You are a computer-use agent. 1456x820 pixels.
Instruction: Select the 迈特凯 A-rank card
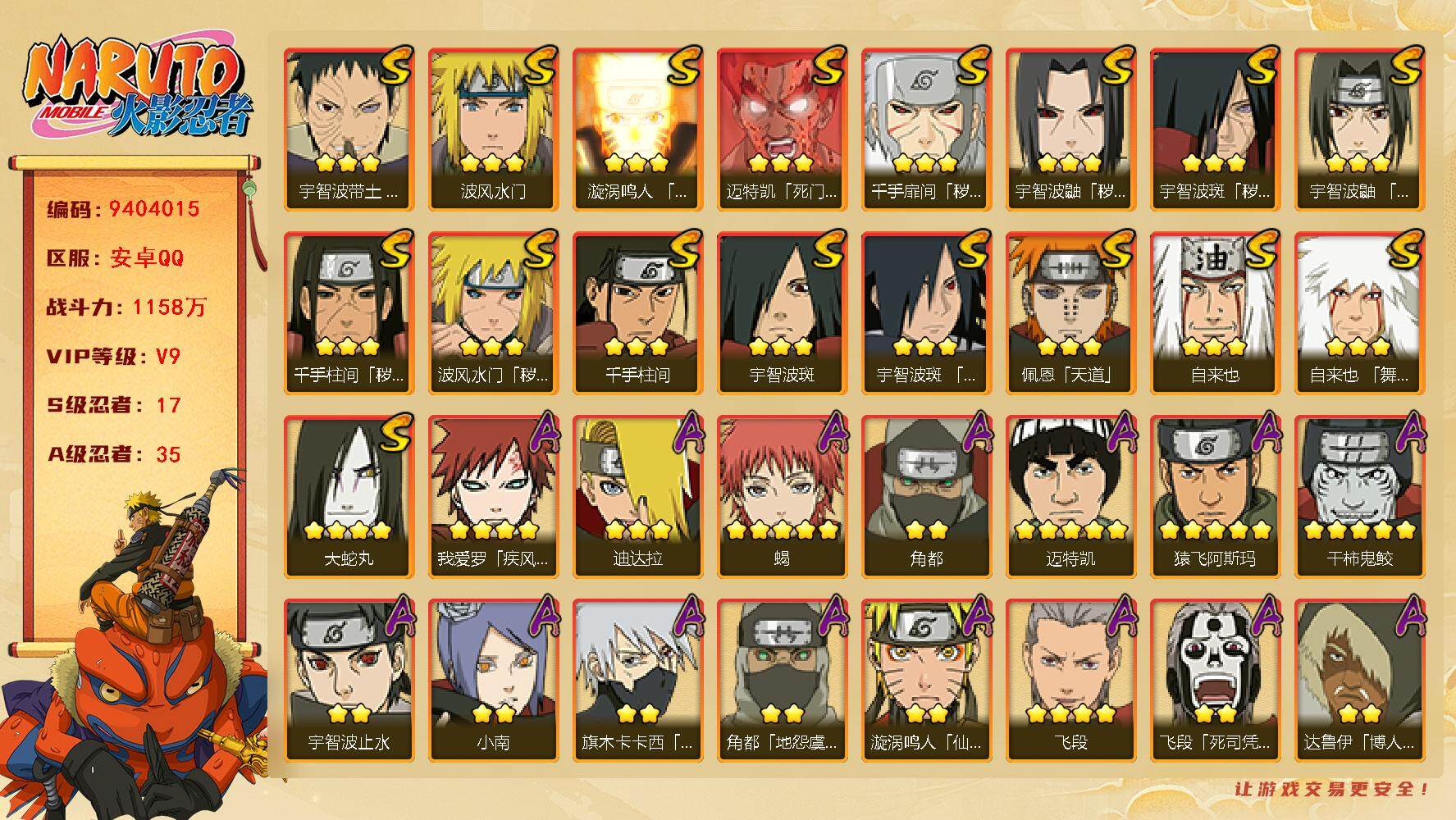coord(1070,497)
